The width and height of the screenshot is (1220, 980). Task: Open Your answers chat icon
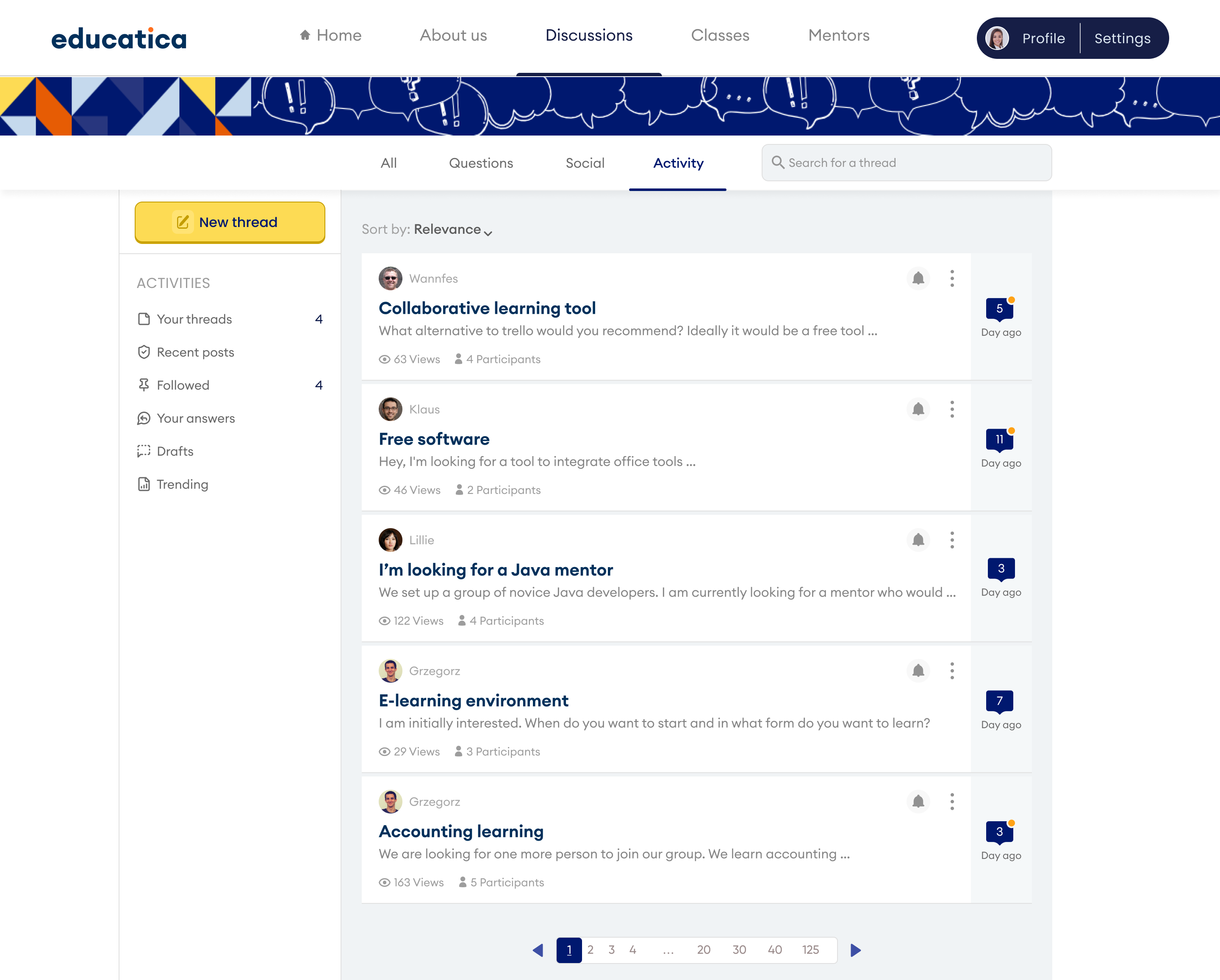(x=144, y=418)
